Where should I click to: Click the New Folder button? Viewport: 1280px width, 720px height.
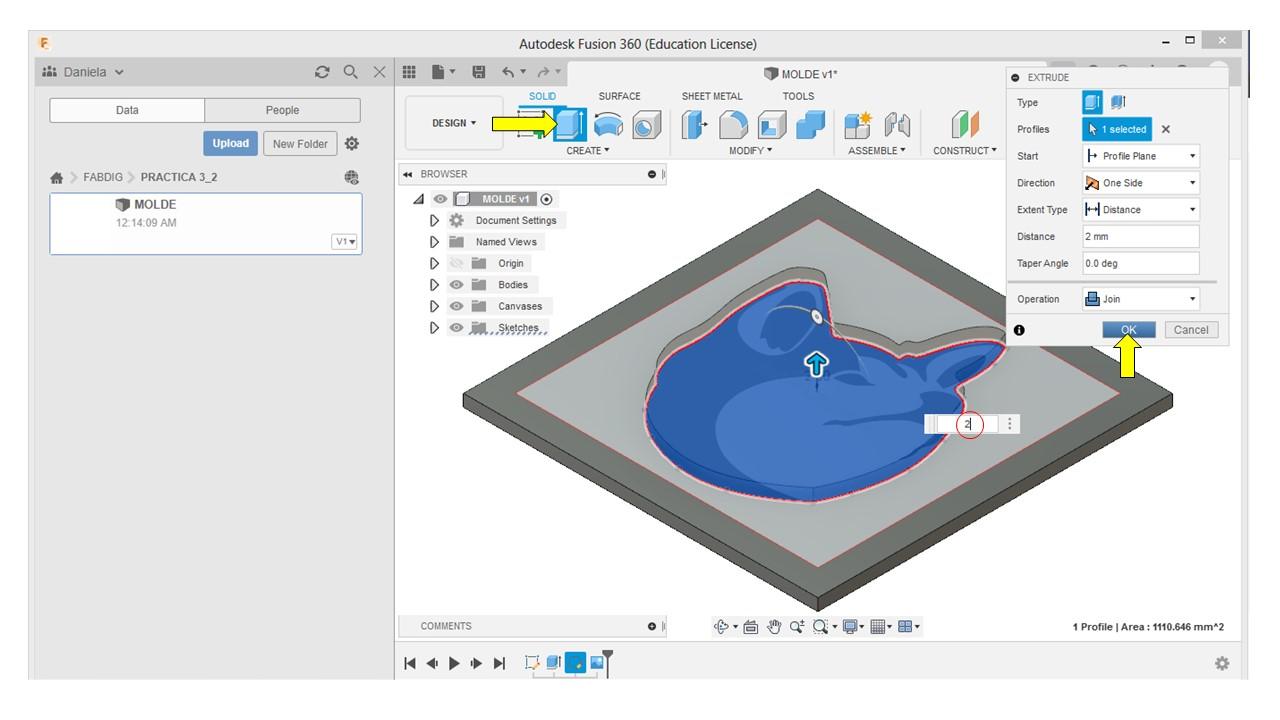[x=300, y=143]
